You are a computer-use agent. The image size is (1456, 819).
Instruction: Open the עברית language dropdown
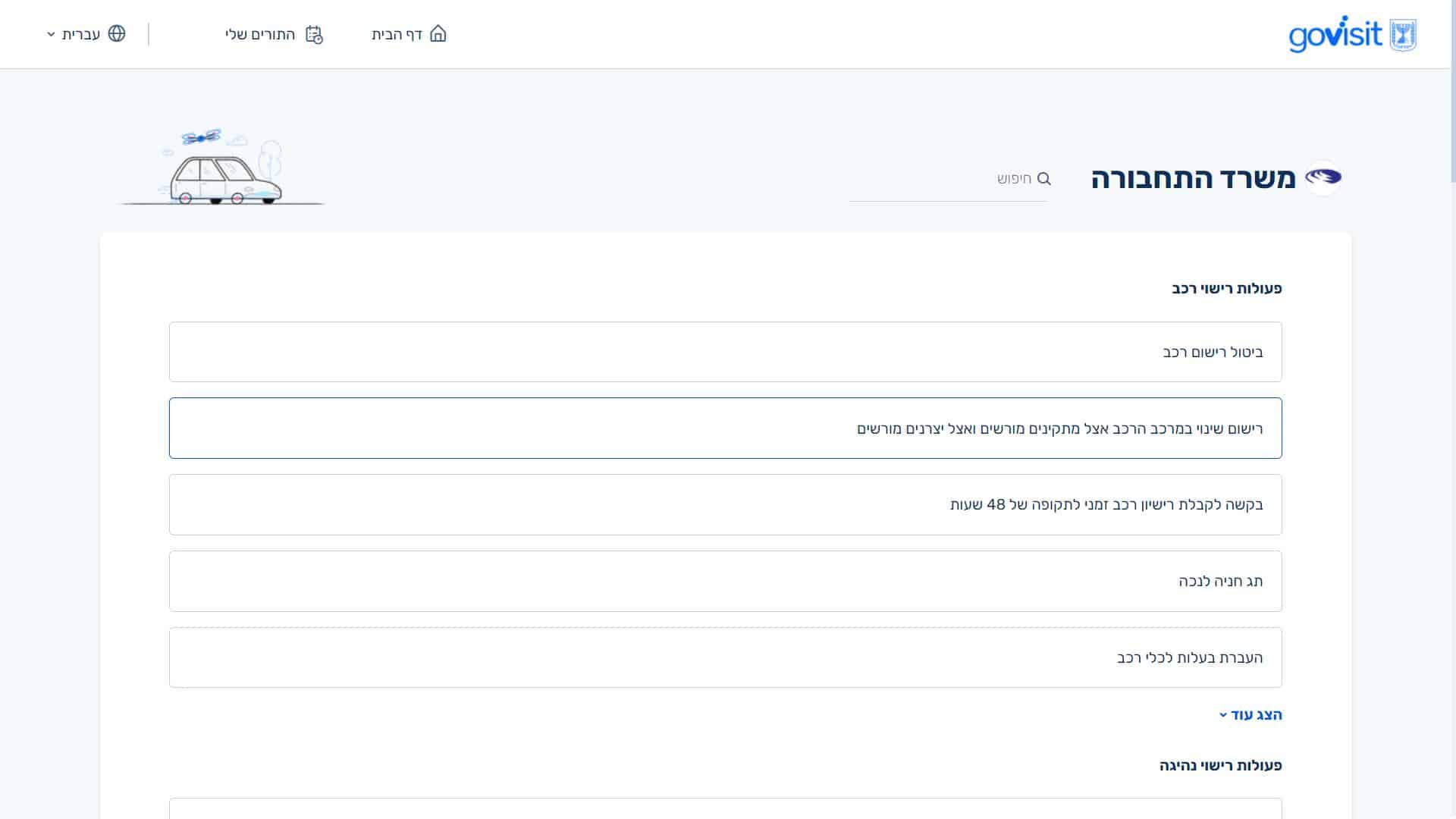[80, 34]
